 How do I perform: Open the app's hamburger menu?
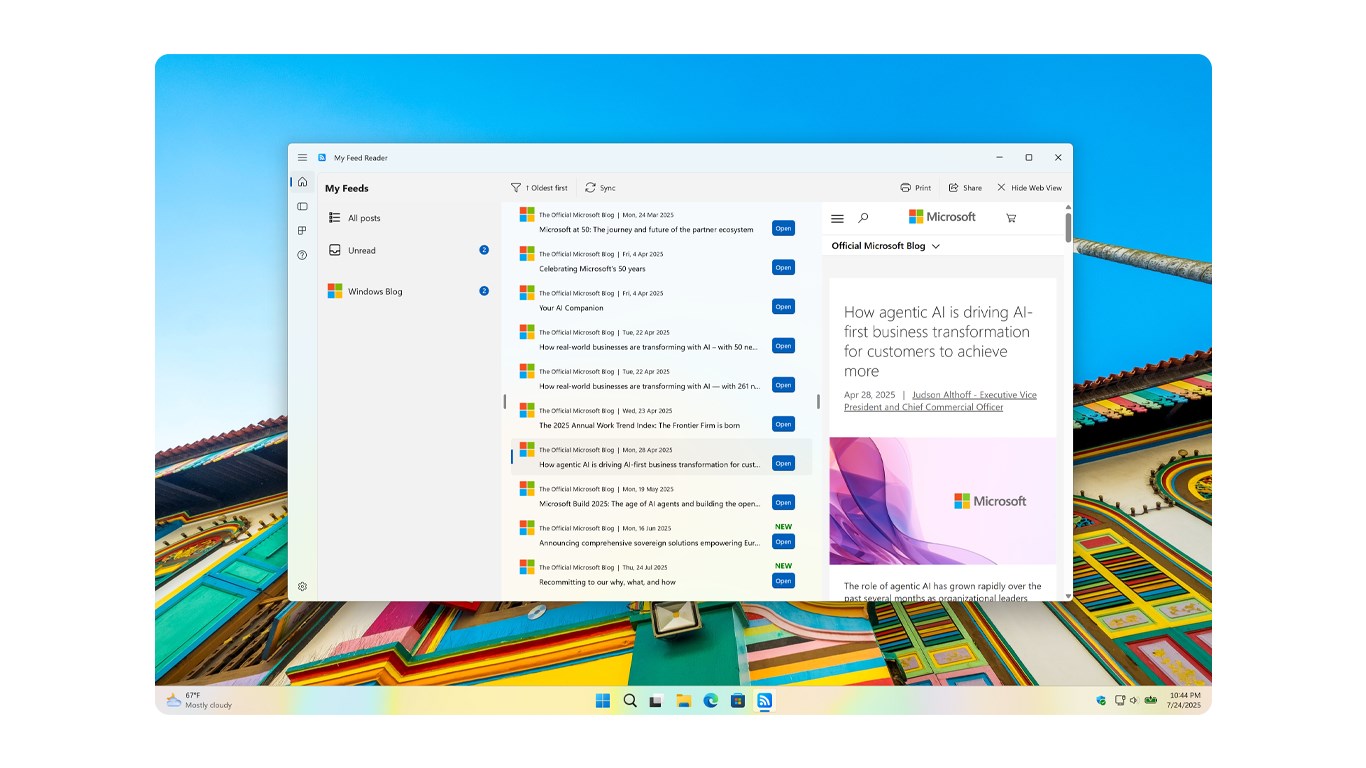[302, 157]
